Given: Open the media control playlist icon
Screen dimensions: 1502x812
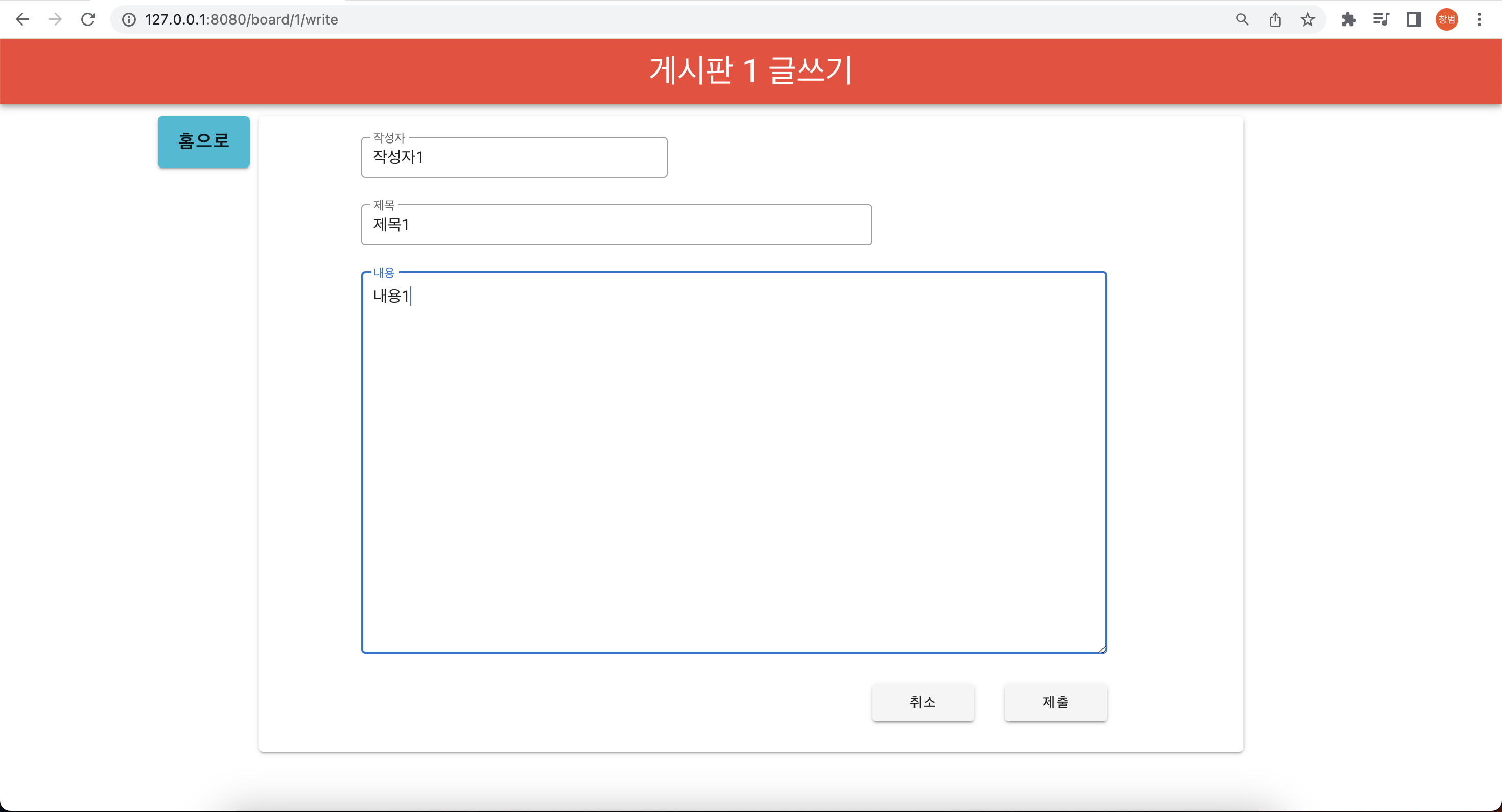Looking at the screenshot, I should [x=1381, y=20].
